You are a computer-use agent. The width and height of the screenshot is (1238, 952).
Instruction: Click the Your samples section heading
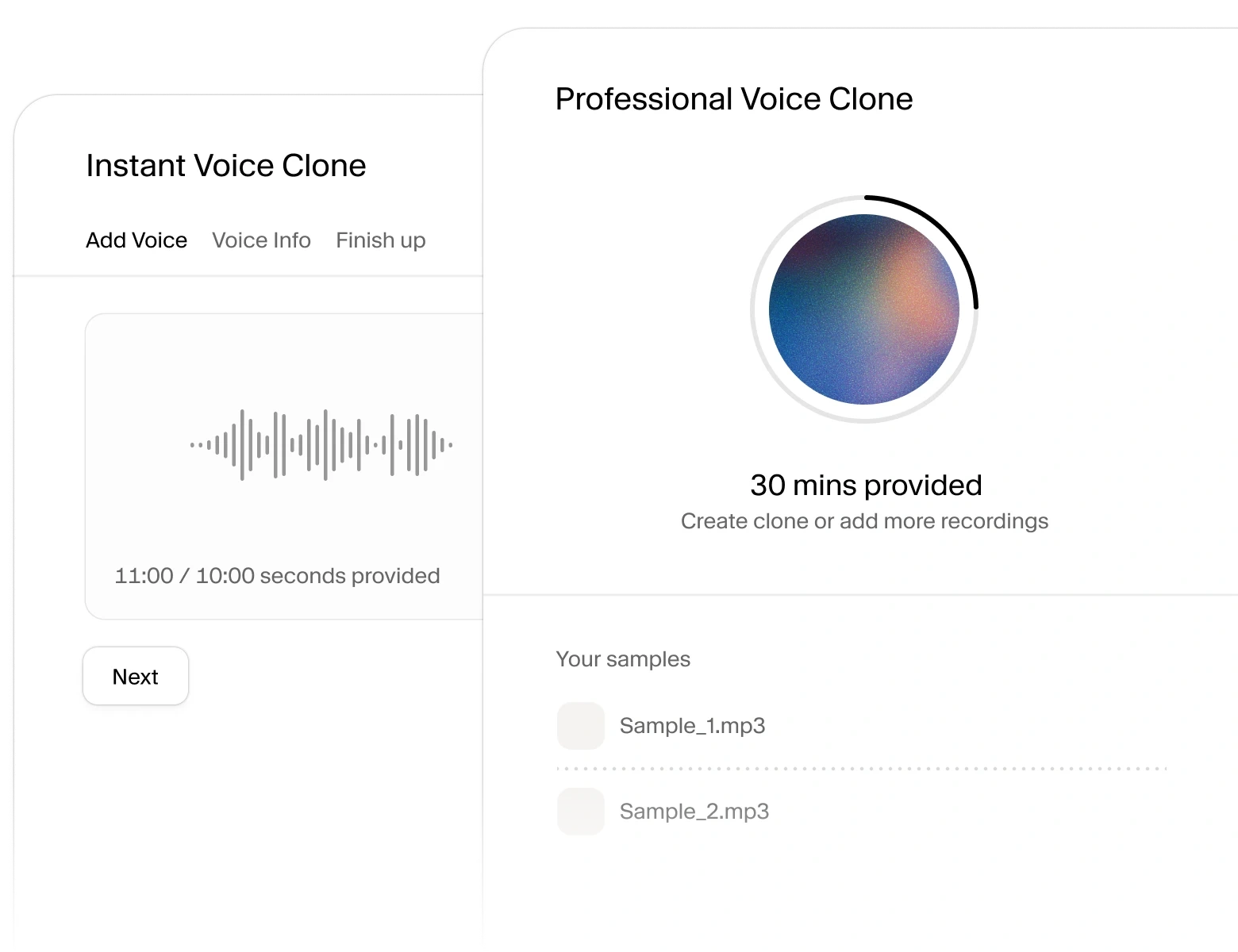(624, 658)
